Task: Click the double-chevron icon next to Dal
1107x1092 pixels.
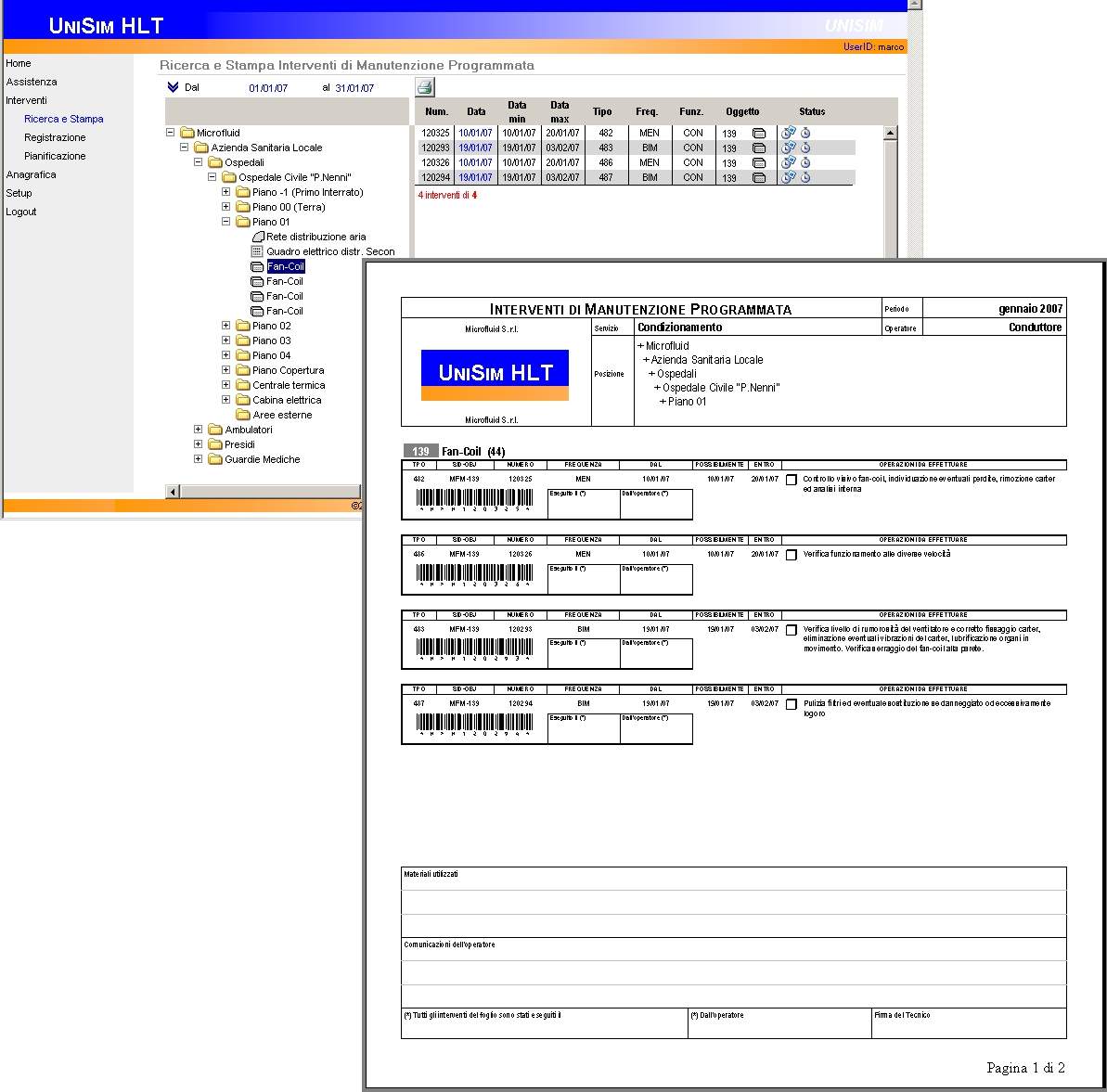Action: click(173, 87)
